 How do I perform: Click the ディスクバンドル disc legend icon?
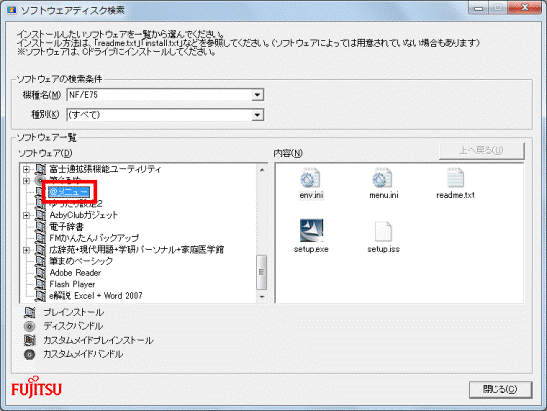tap(30, 326)
